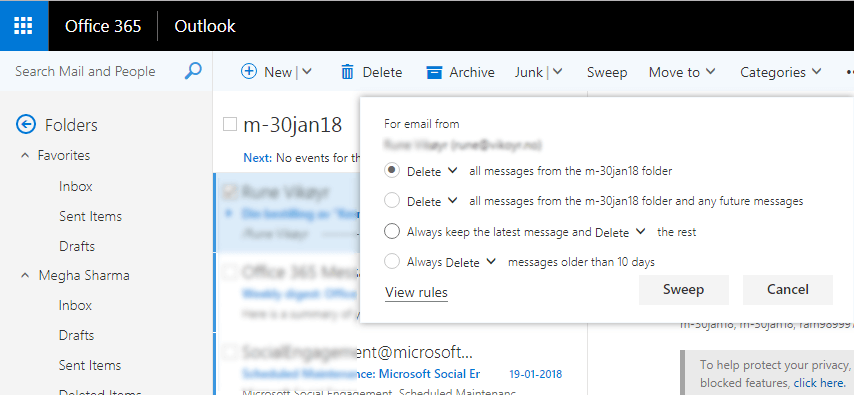Open Delete dropdown in first sweep option
The image size is (854, 395).
pyautogui.click(x=453, y=171)
